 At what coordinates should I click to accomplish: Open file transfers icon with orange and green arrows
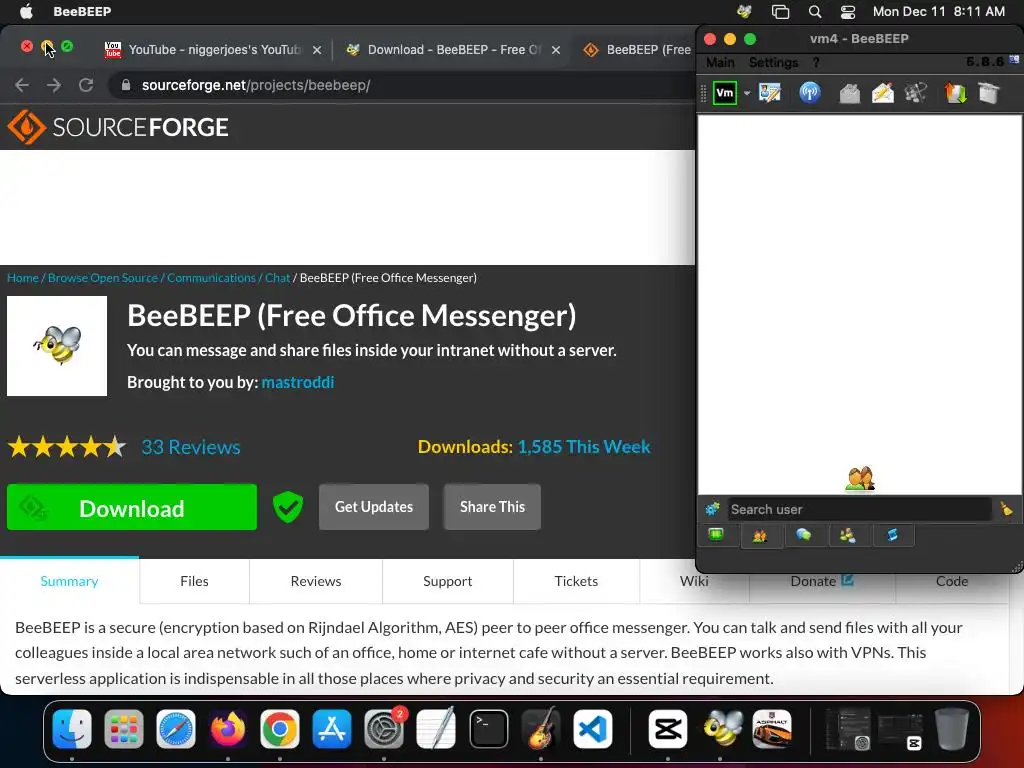(955, 93)
